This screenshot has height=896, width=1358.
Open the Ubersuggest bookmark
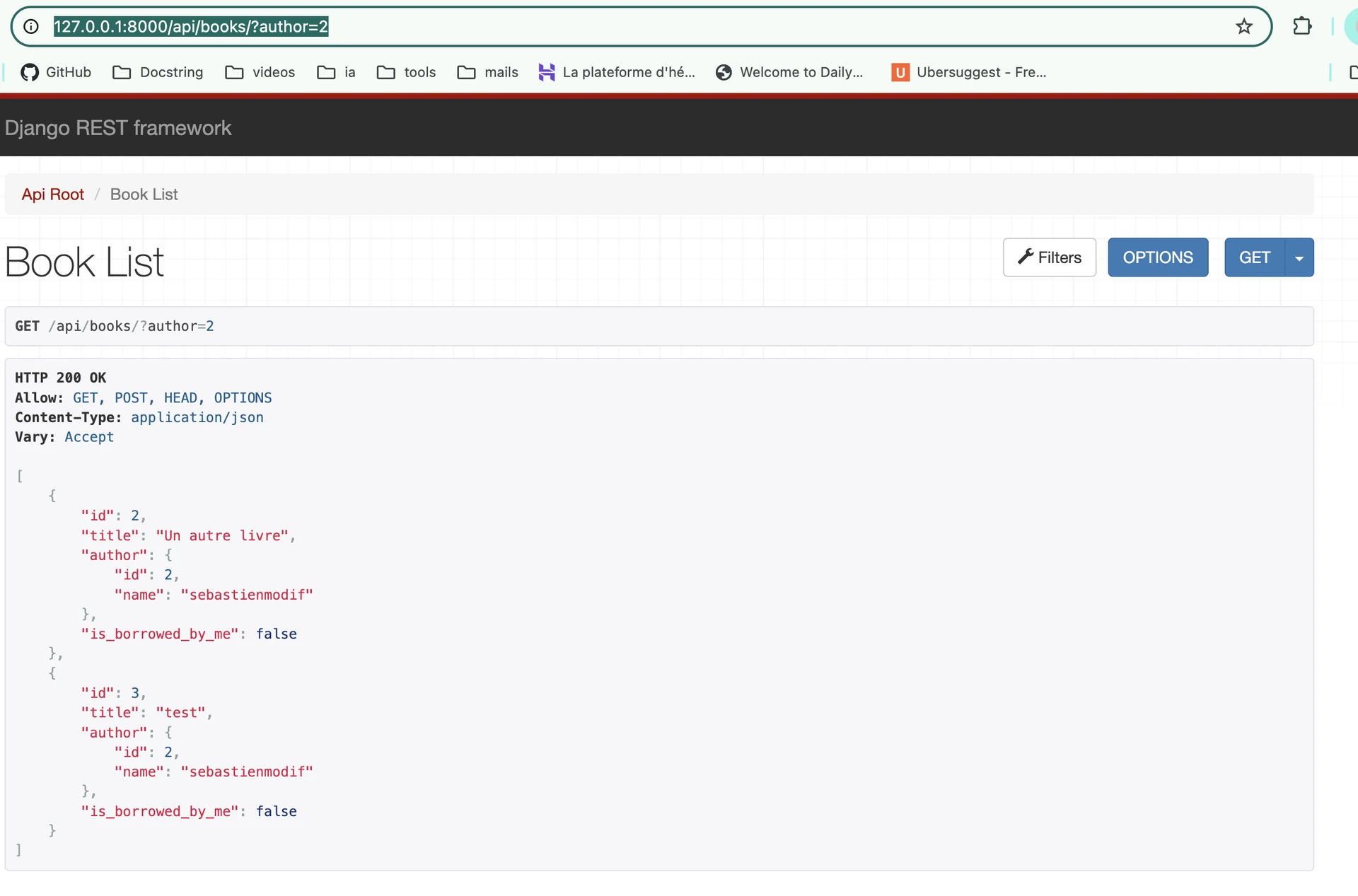tap(969, 72)
